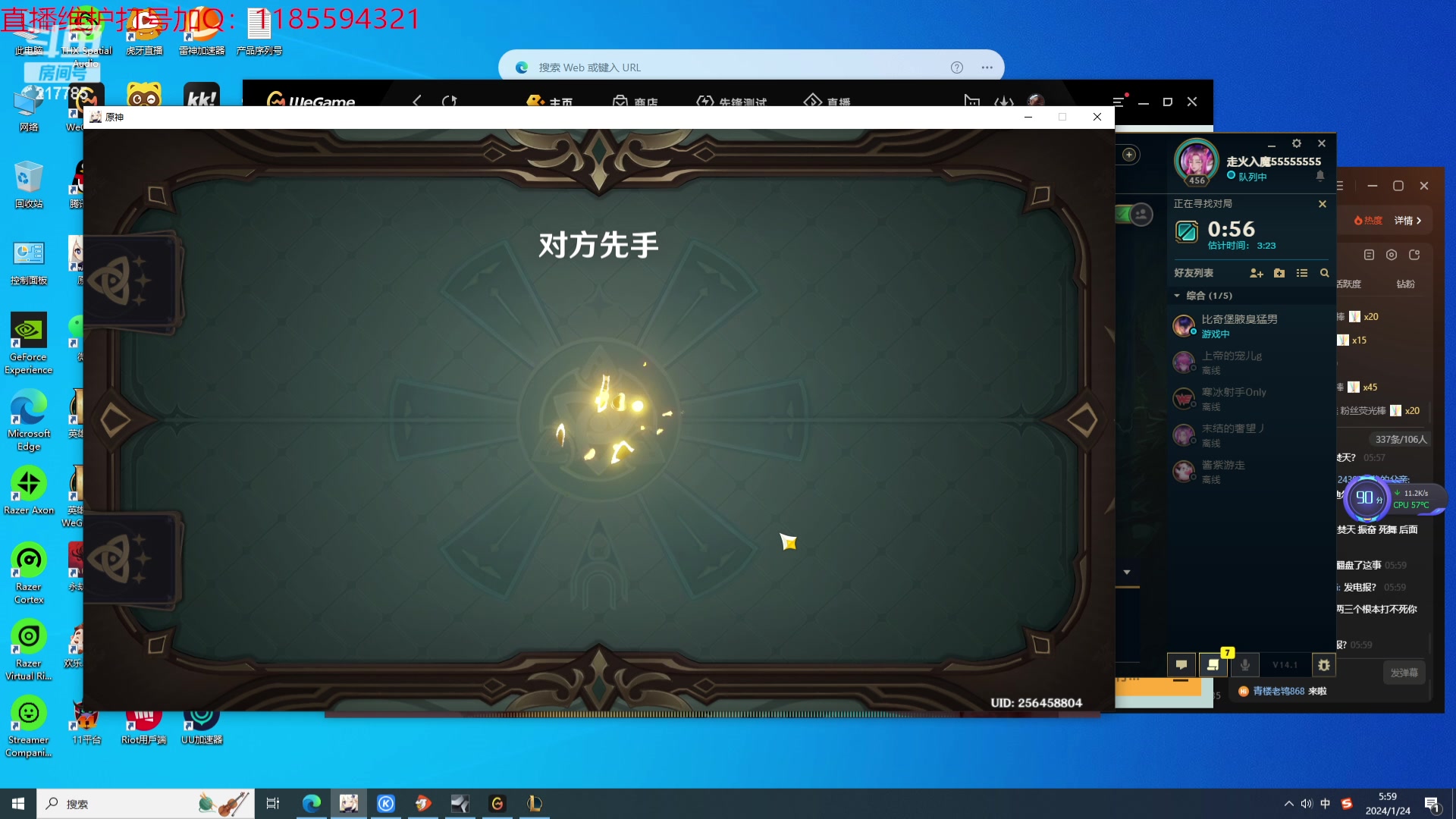
Task: Select offline friend 末结的奢望丿
Action: pyautogui.click(x=1251, y=435)
